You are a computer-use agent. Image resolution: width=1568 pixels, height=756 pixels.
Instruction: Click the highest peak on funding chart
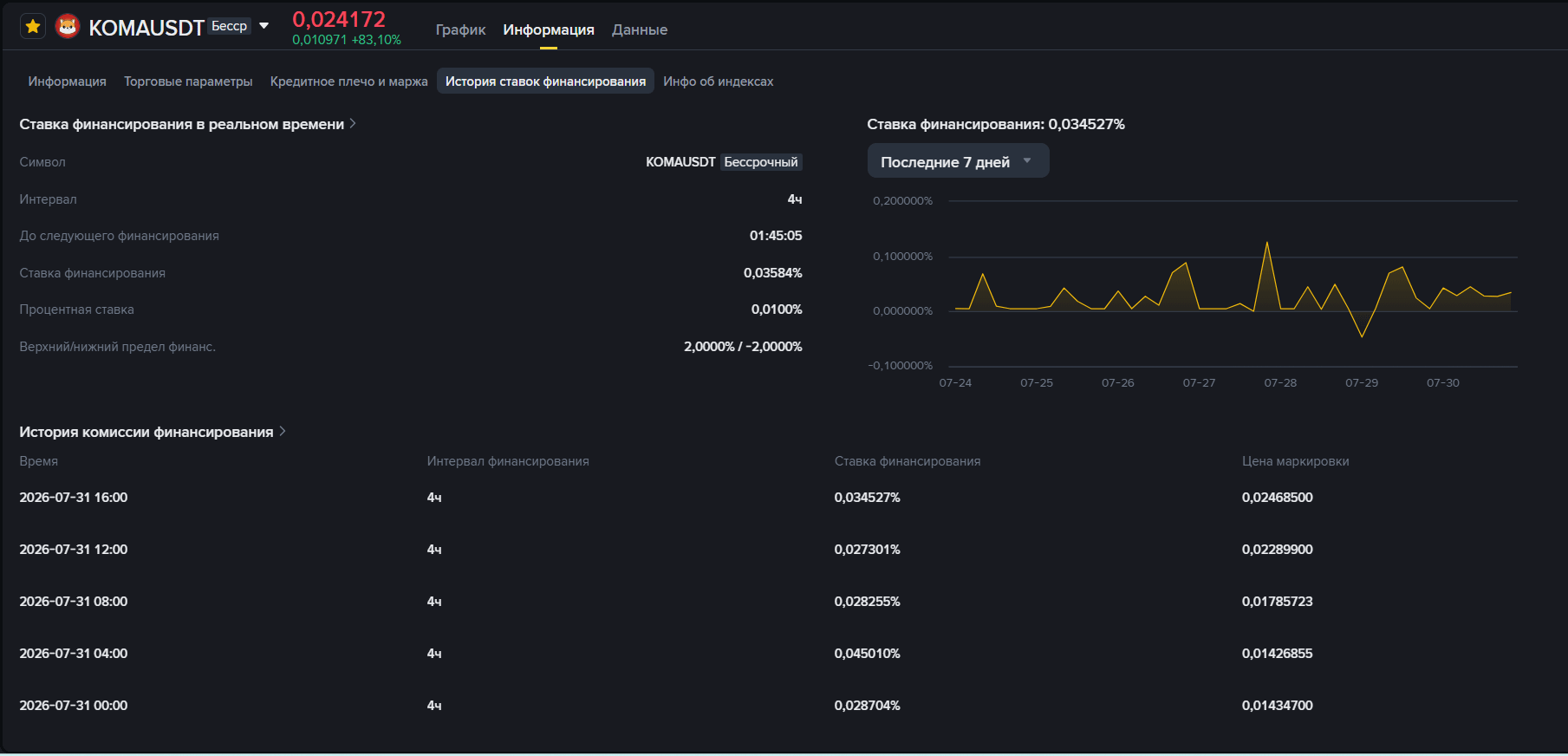(x=1267, y=243)
